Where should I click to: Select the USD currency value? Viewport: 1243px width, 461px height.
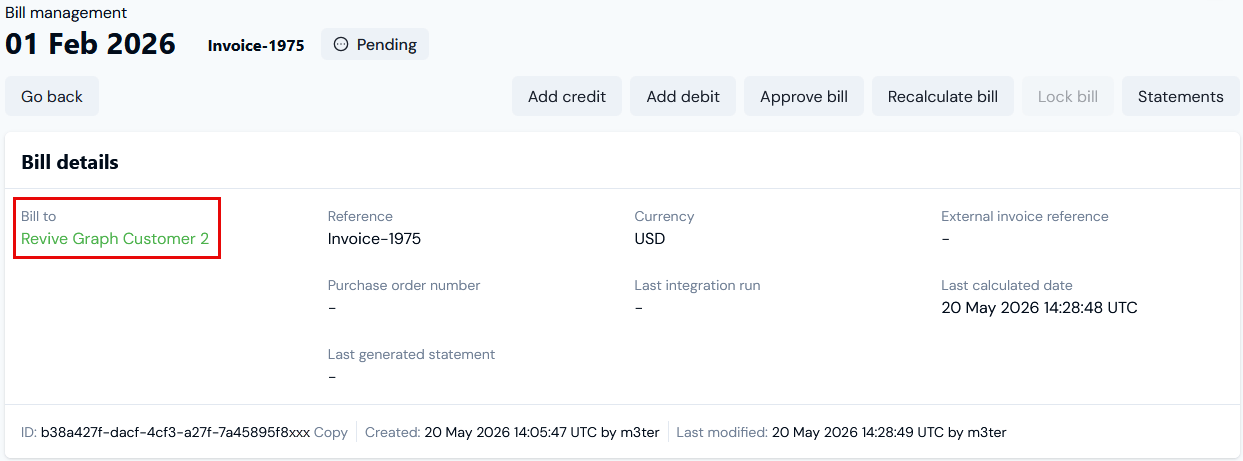click(x=650, y=239)
